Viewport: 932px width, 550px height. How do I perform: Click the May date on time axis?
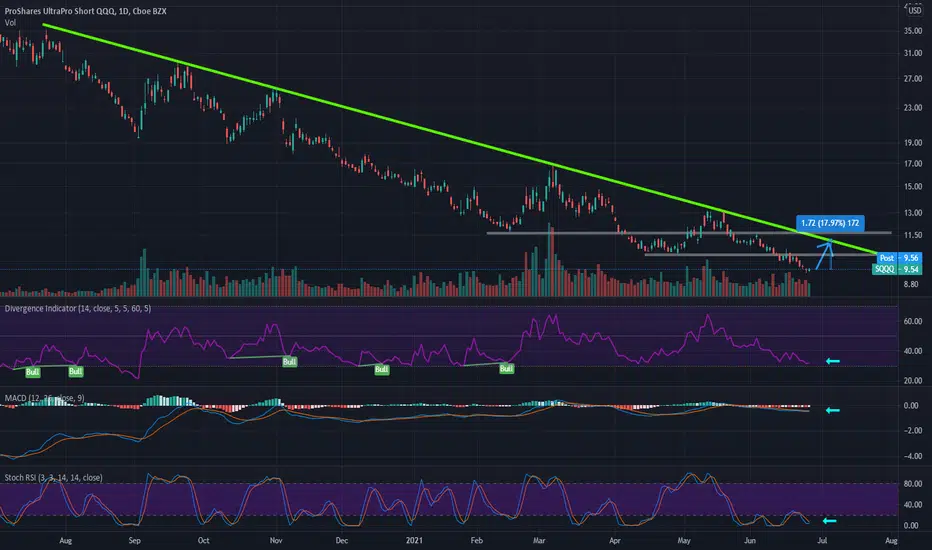coord(684,540)
